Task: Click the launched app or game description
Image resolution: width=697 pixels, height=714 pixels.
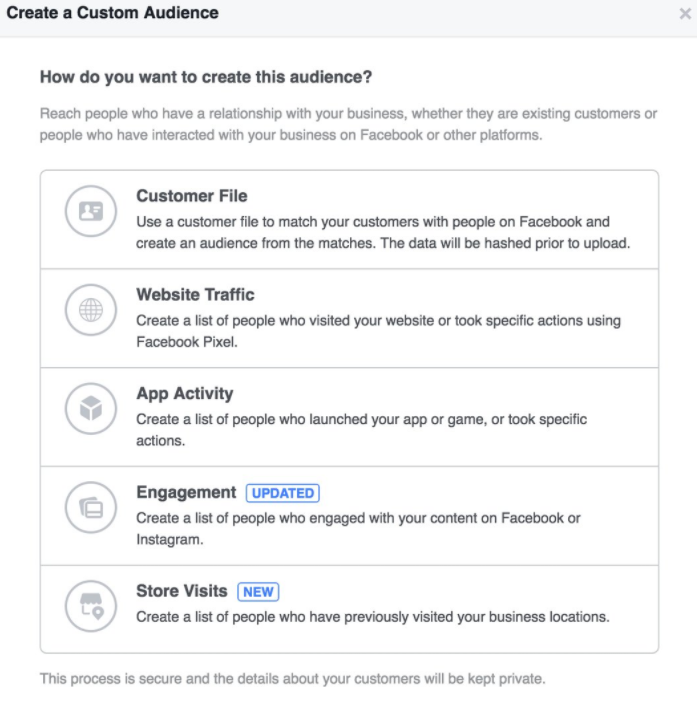Action: pyautogui.click(x=361, y=430)
